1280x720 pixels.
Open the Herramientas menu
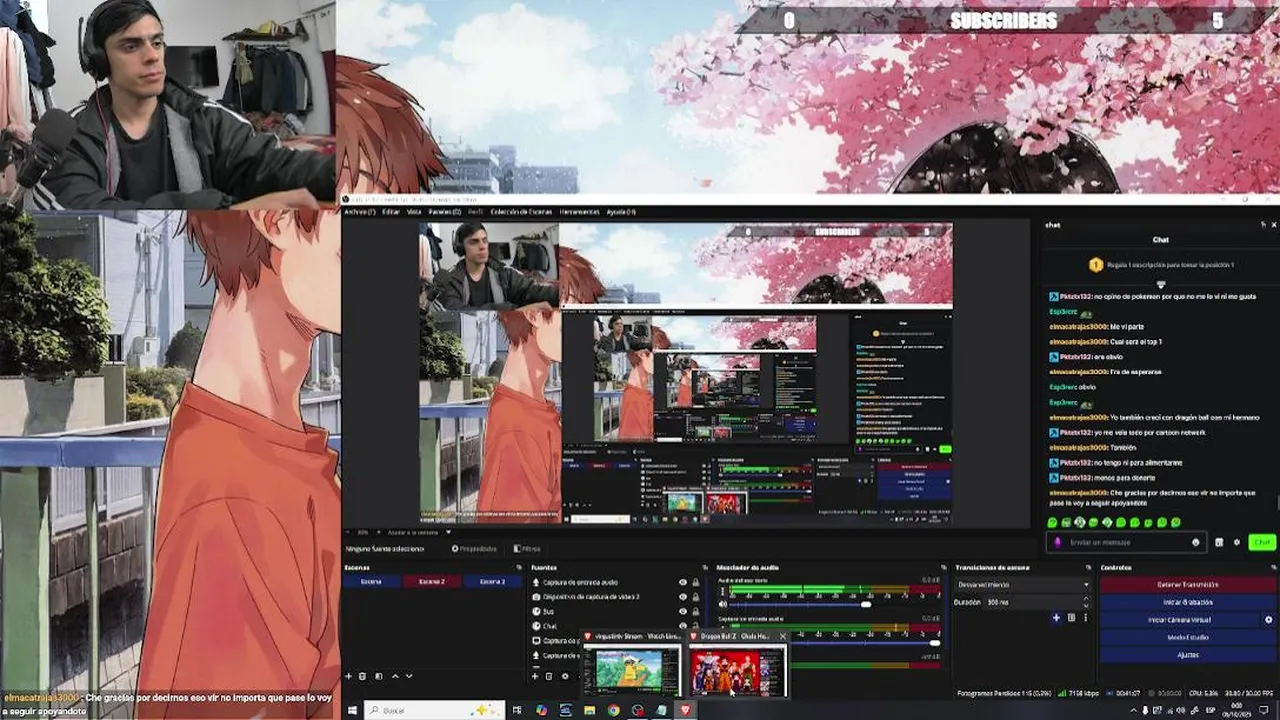point(579,212)
